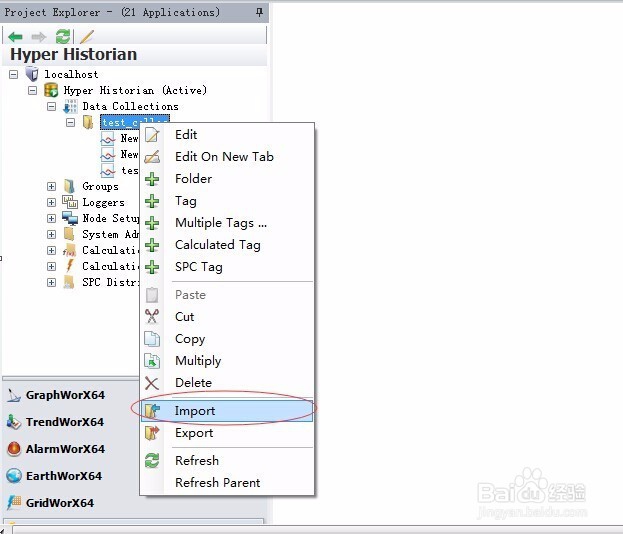Select Hyper Historian (Active) tree item
The width and height of the screenshot is (623, 534).
coord(135,90)
